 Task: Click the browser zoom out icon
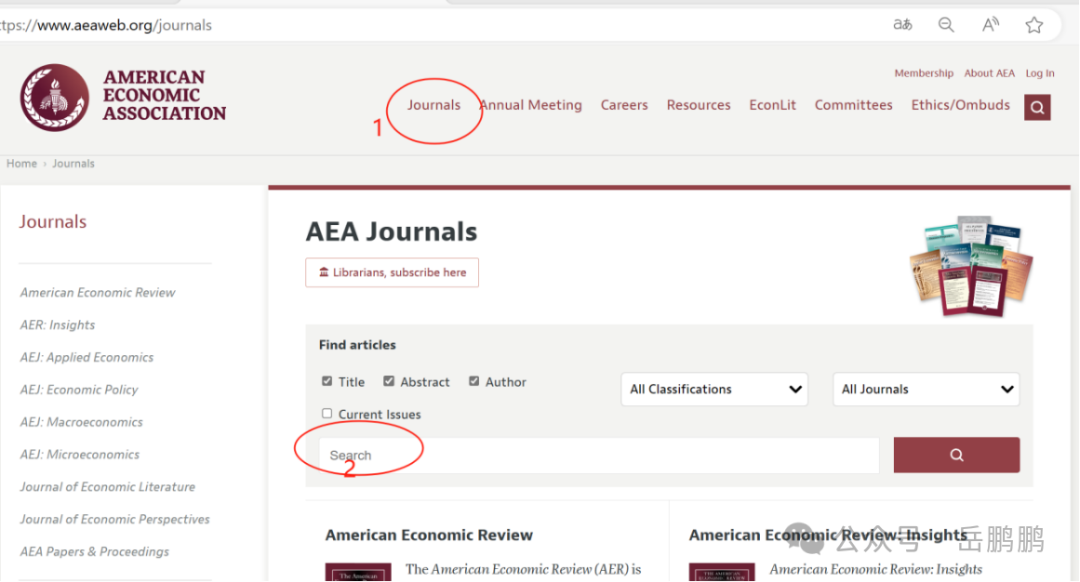pos(946,25)
